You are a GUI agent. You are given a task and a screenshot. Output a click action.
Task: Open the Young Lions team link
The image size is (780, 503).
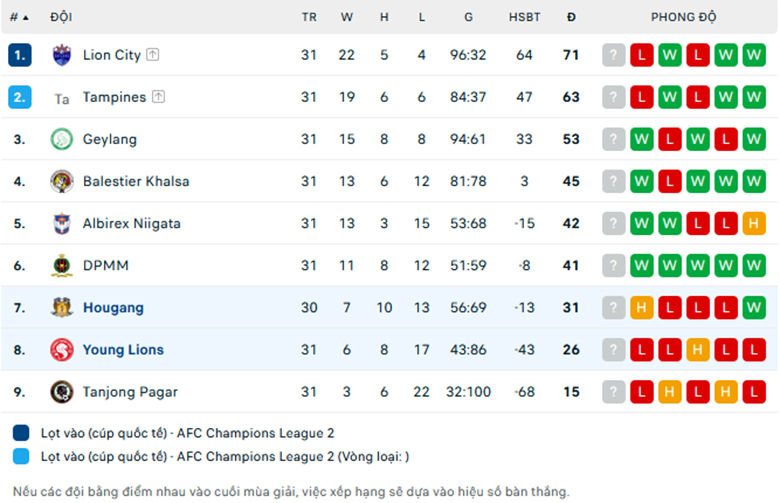coord(123,350)
